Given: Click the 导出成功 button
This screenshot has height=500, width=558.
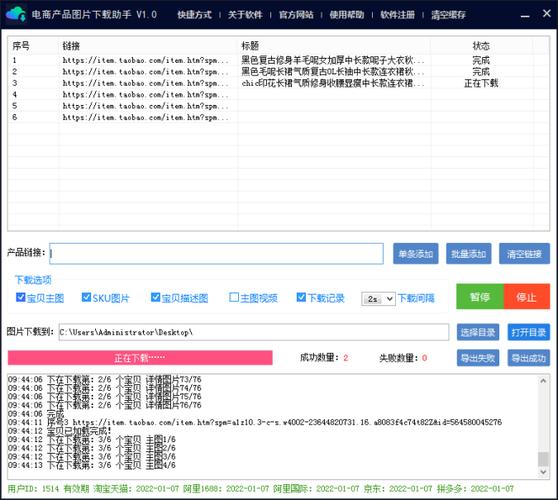Looking at the screenshot, I should click(529, 358).
